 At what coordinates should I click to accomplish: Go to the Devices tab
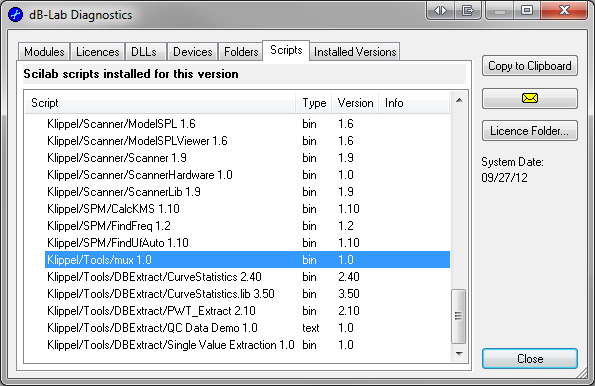click(193, 52)
